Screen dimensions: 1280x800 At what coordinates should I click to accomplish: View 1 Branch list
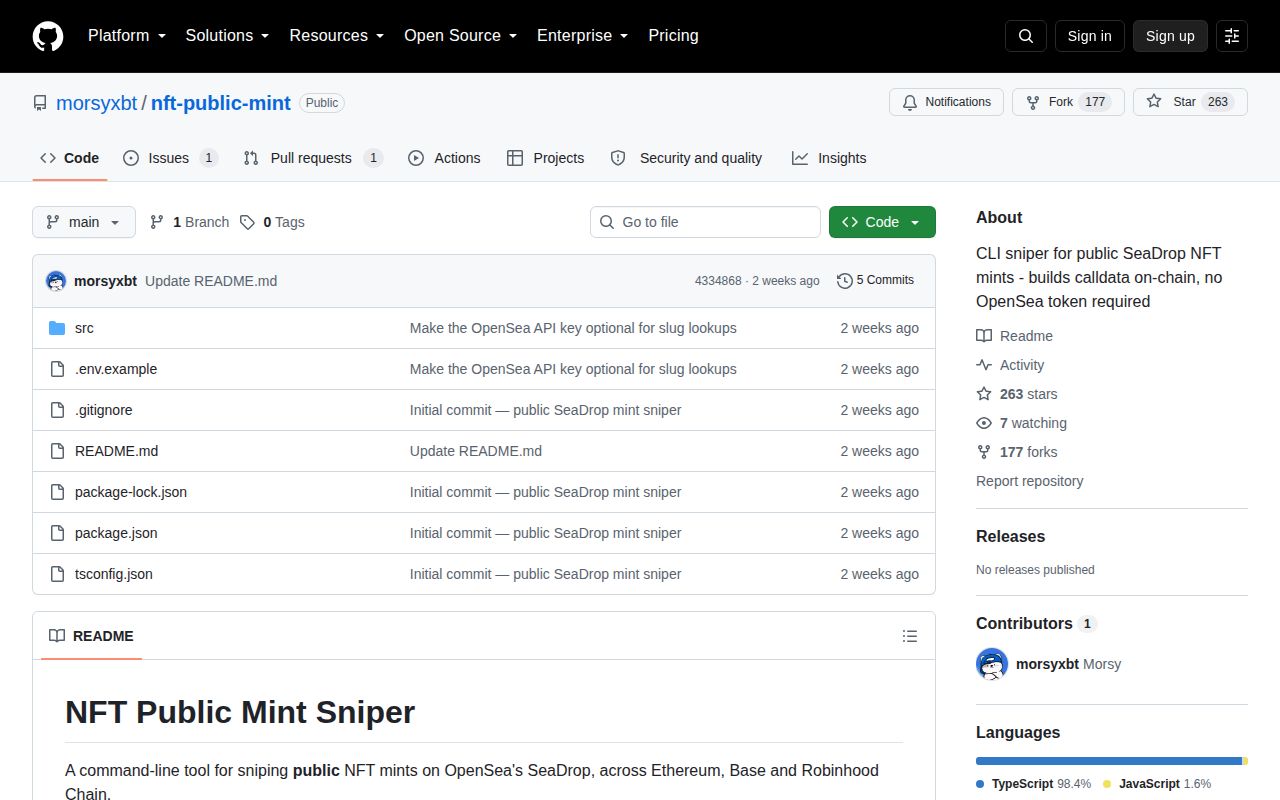(x=189, y=222)
